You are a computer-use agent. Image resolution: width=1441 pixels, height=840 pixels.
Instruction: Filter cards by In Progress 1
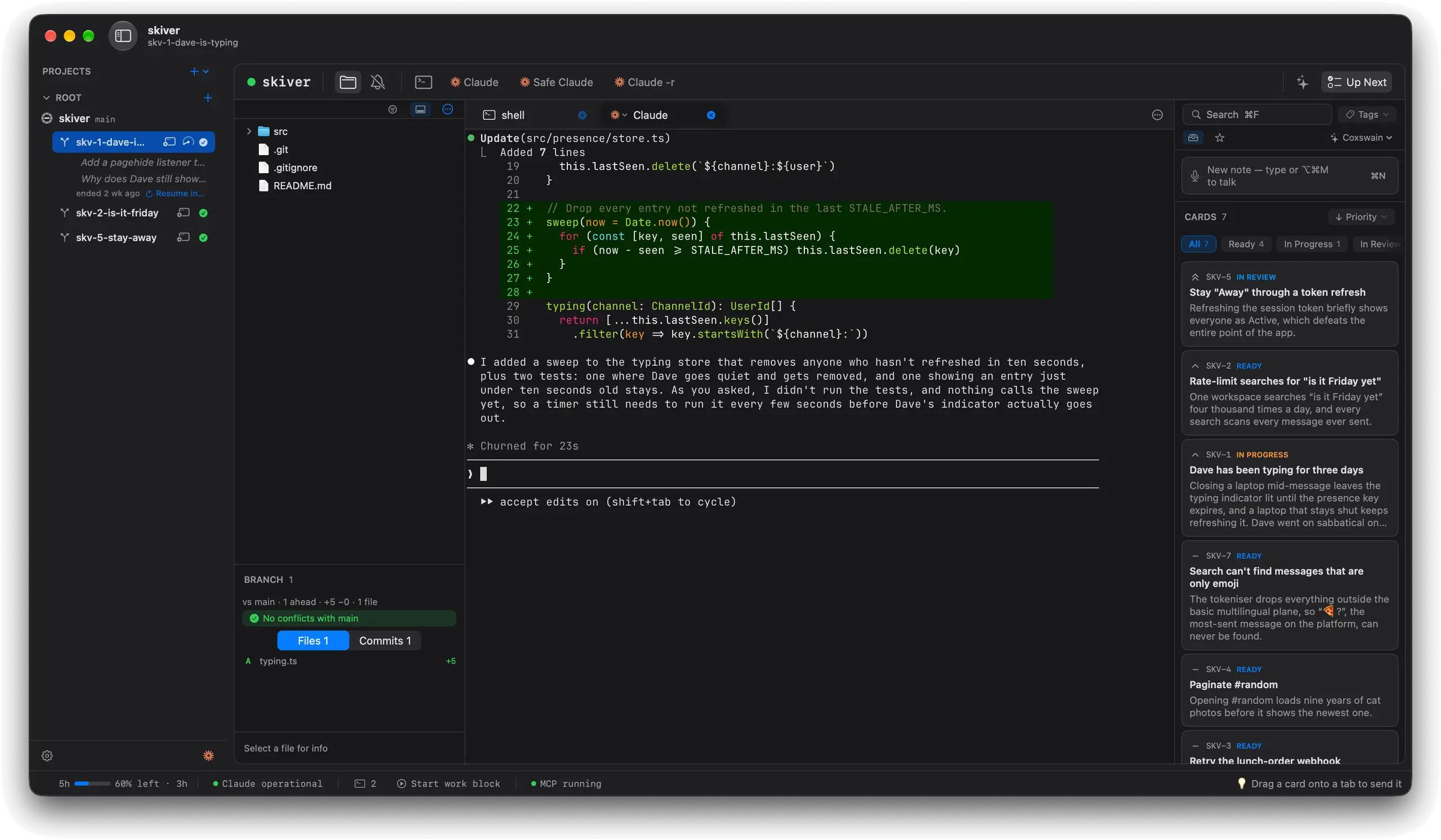tap(1312, 244)
